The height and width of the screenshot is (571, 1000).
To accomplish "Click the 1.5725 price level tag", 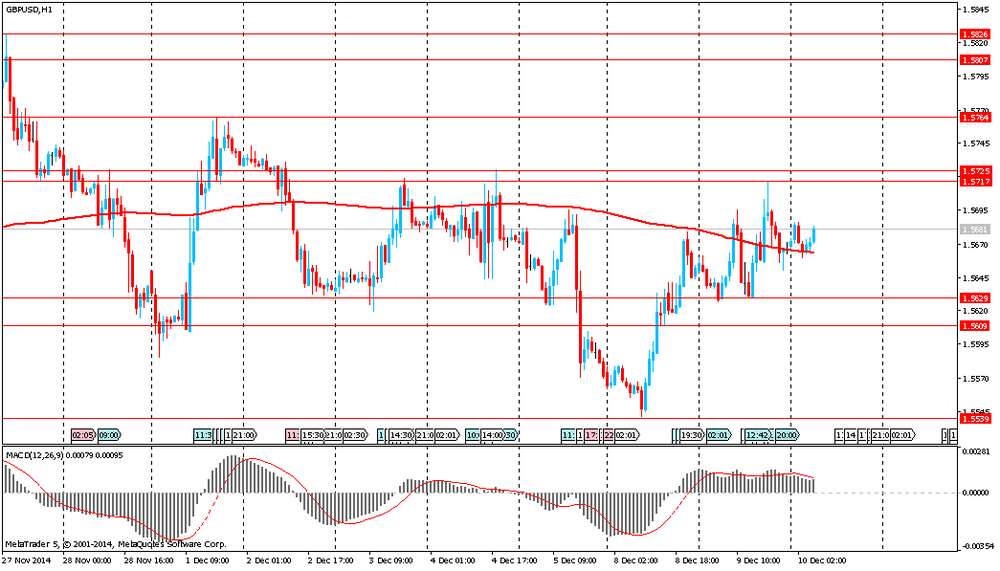I will click(x=974, y=172).
